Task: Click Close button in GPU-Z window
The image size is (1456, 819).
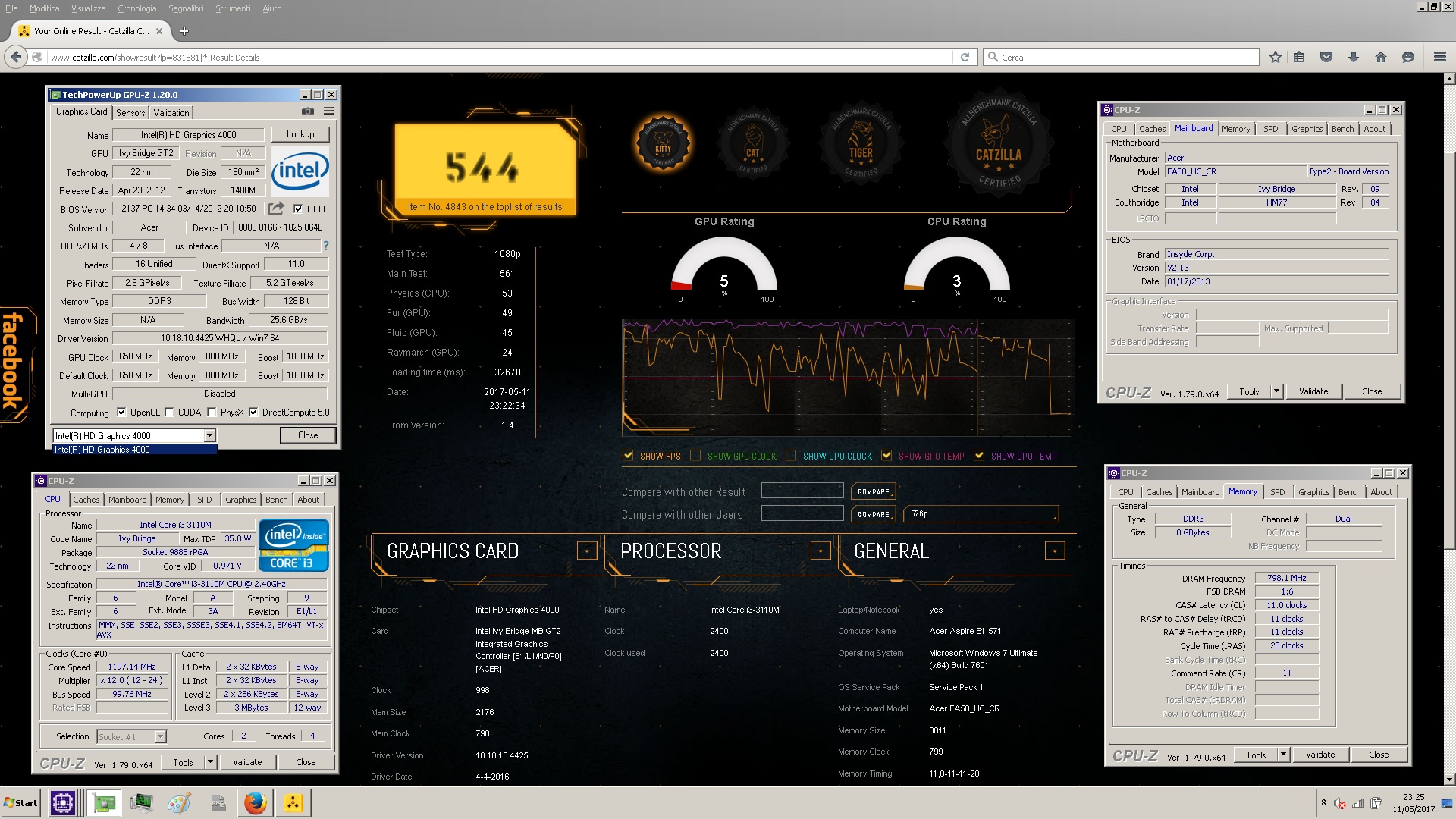Action: (308, 435)
